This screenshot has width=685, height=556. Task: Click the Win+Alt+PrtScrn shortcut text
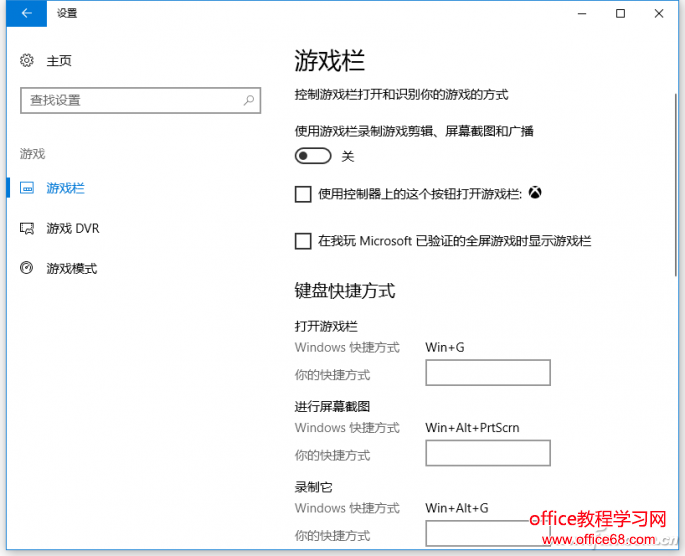(472, 428)
